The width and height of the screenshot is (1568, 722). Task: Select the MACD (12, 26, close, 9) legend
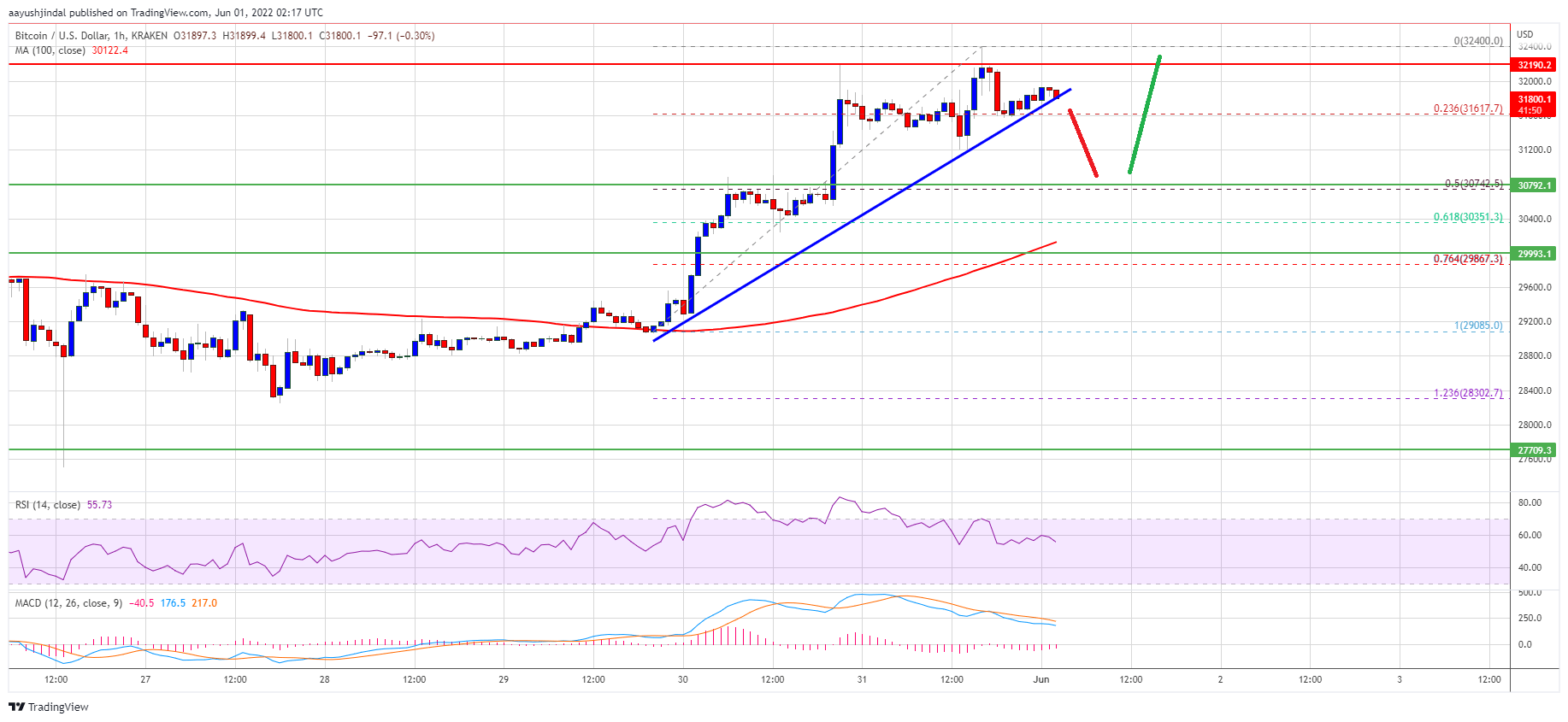click(x=69, y=603)
